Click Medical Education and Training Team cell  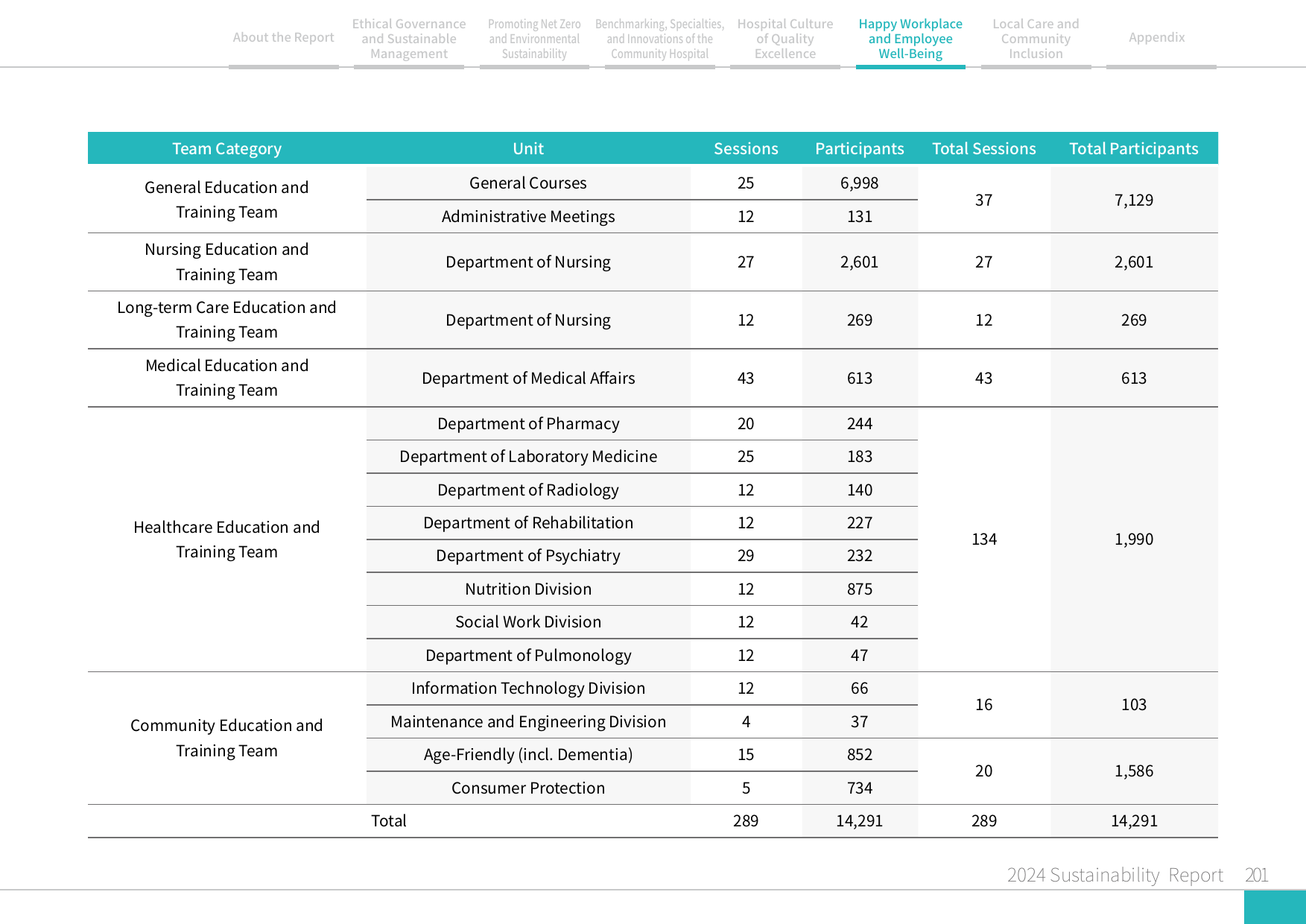click(226, 378)
